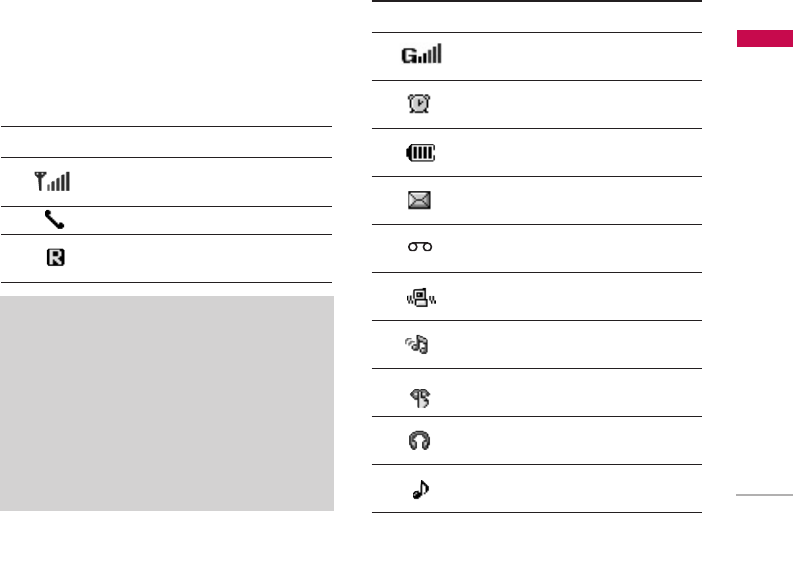Click empty description cell beside roaming icon
This screenshot has height=568, width=793.
tap(200, 258)
